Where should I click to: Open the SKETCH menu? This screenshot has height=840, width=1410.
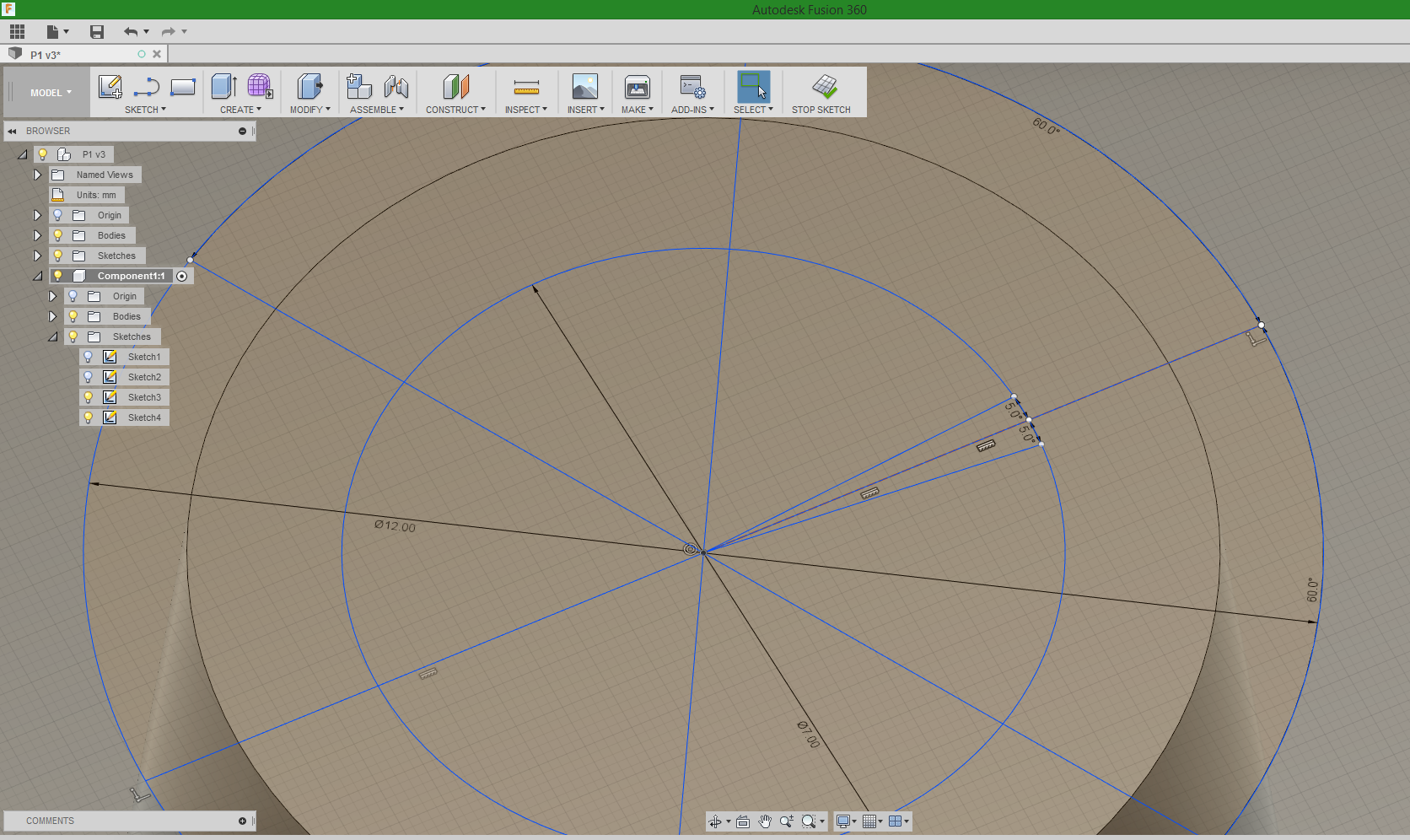[x=145, y=110]
